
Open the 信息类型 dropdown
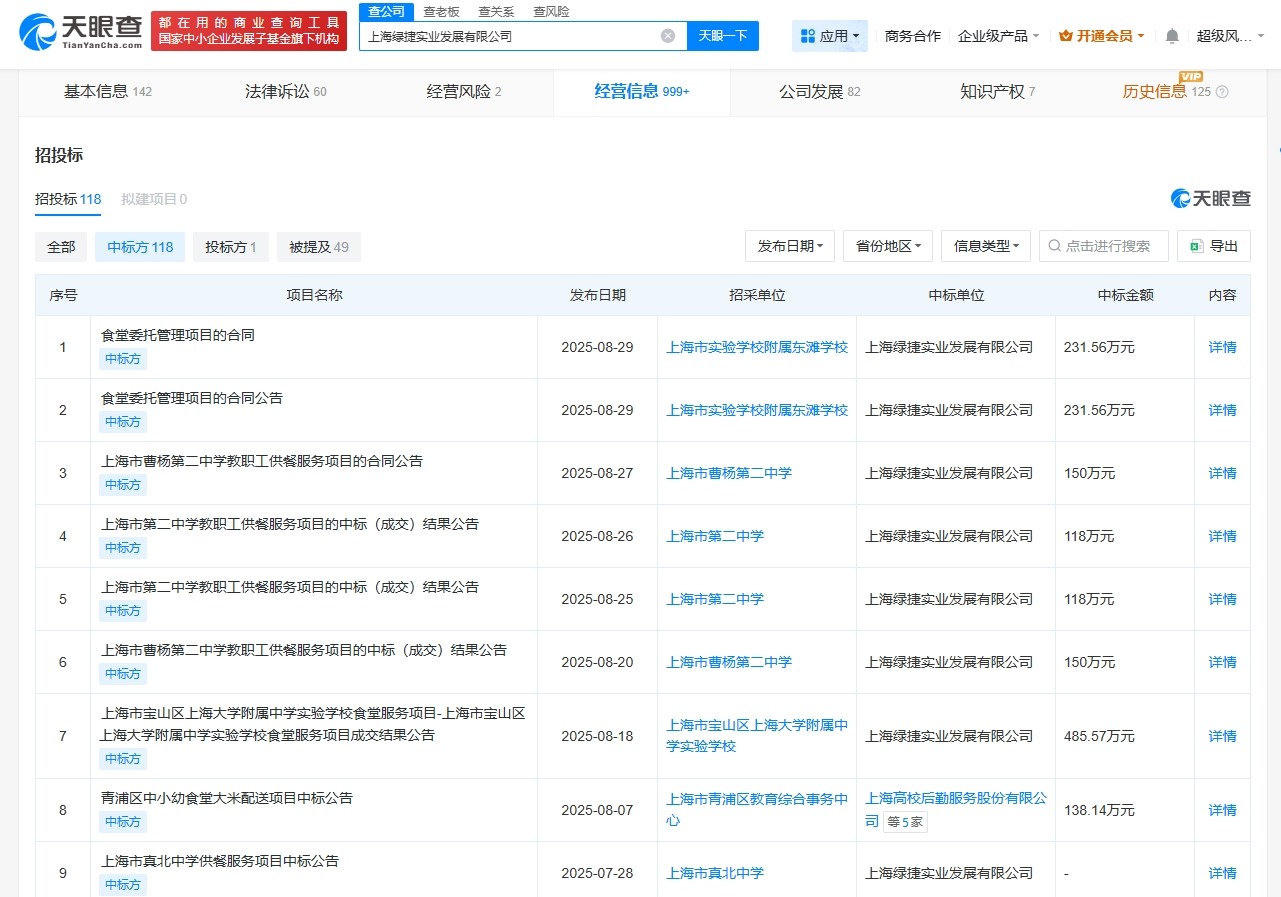point(985,246)
